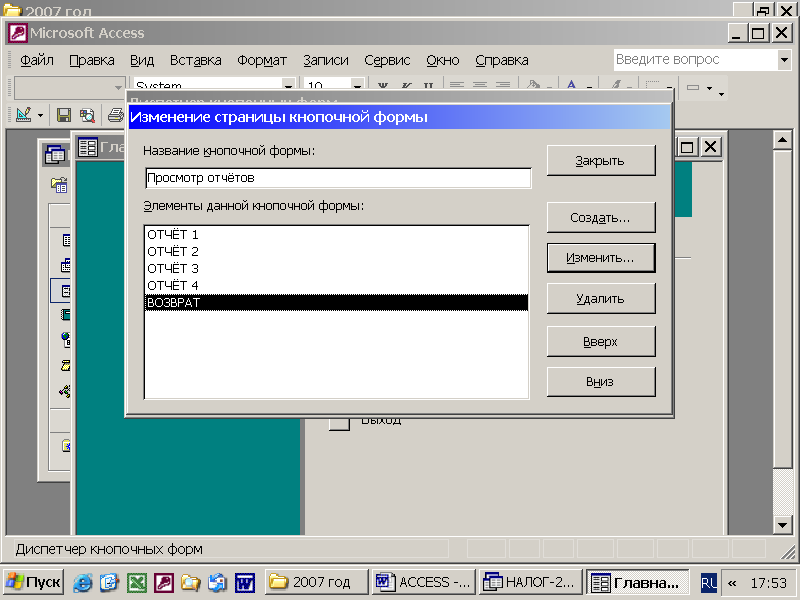The width and height of the screenshot is (800, 600).
Task: Click the Изменить... button
Action: coord(601,258)
